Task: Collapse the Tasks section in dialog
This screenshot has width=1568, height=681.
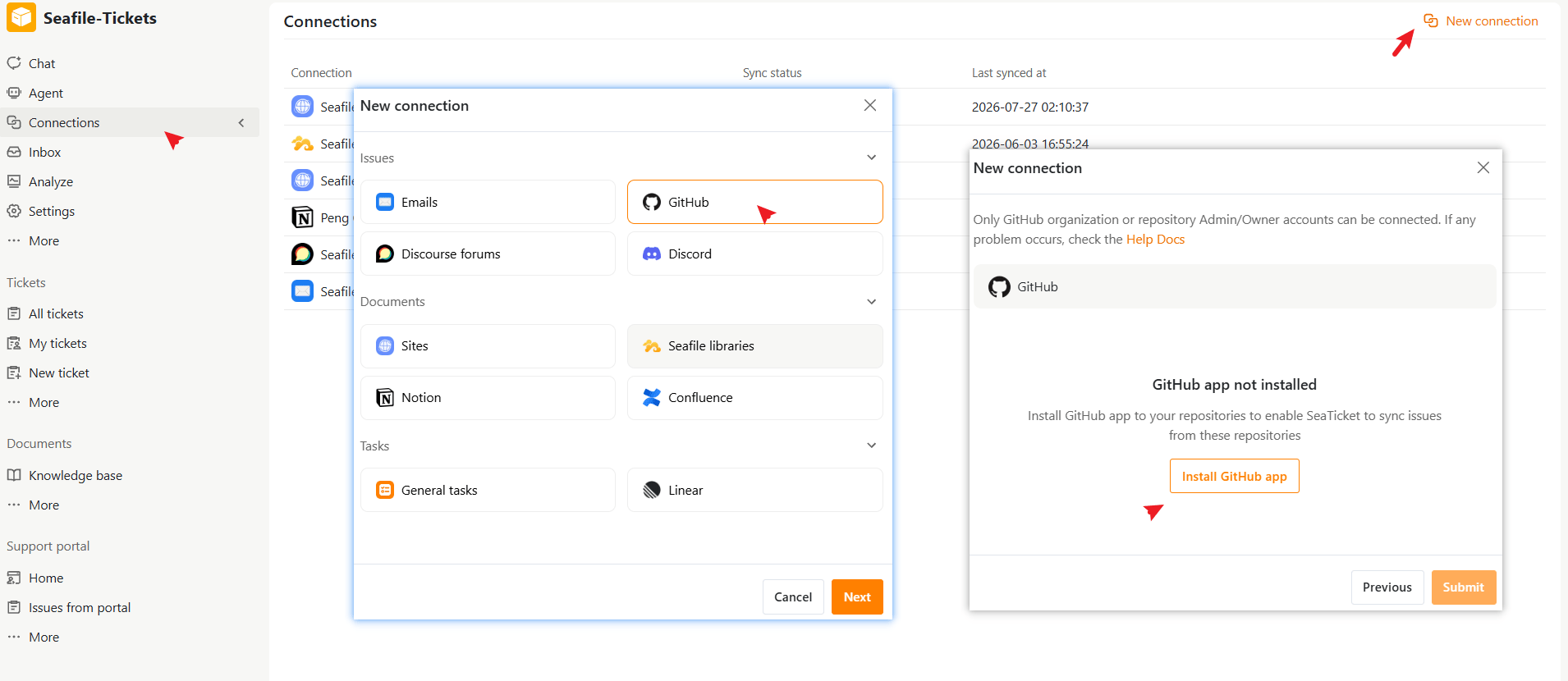Action: click(x=872, y=446)
